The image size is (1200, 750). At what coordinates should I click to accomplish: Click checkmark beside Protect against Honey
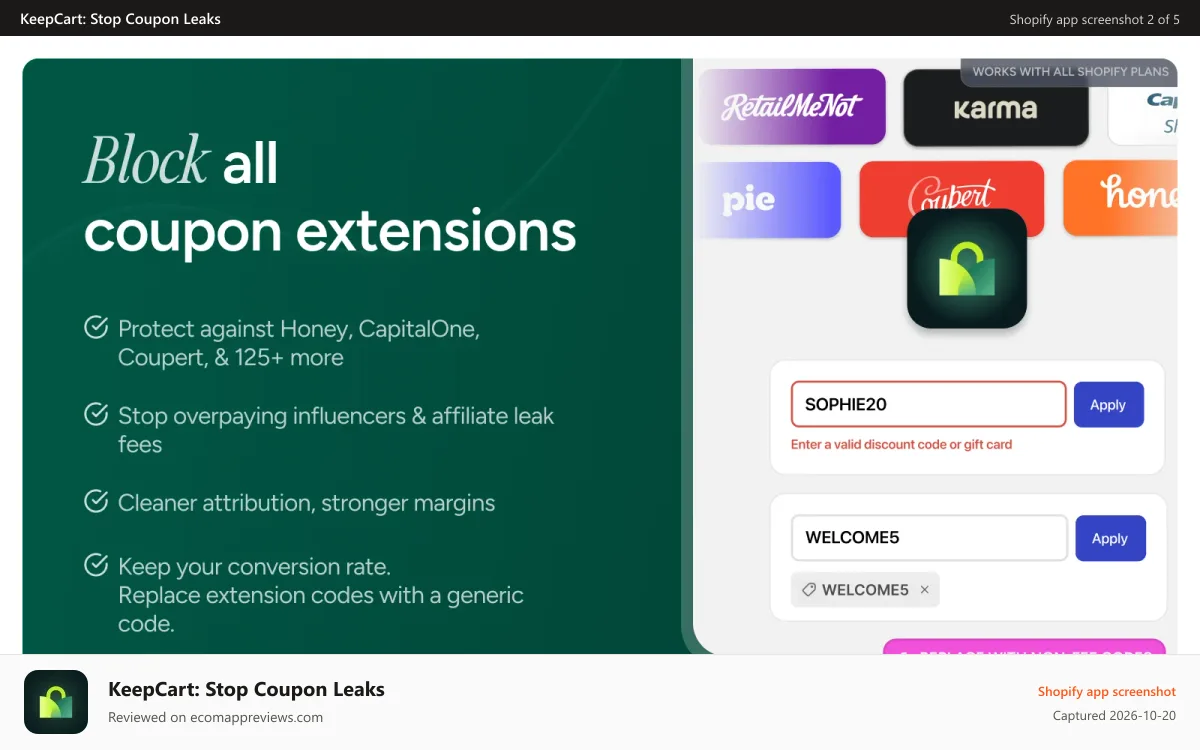coord(96,327)
